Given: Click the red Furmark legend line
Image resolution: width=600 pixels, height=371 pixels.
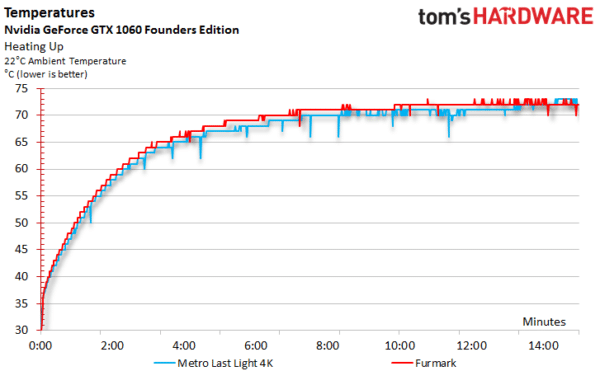Looking at the screenshot, I should pyautogui.click(x=402, y=363).
